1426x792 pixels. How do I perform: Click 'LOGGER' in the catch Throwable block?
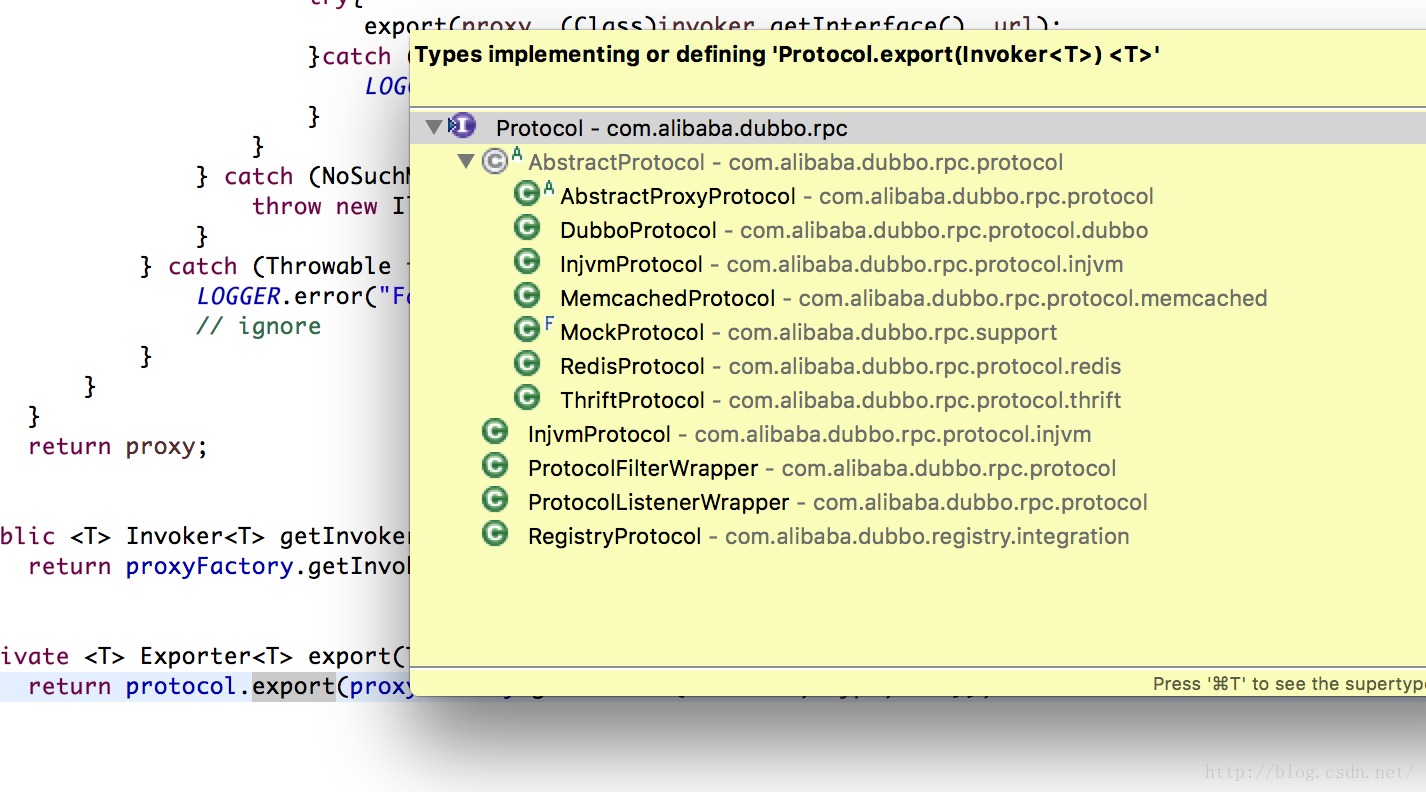pyautogui.click(x=238, y=296)
